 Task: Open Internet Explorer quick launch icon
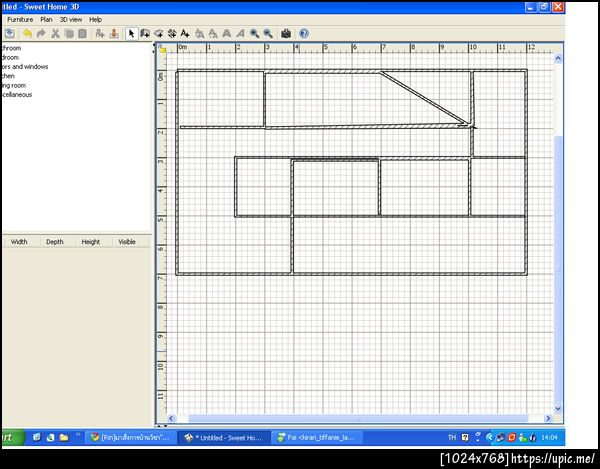[37, 438]
